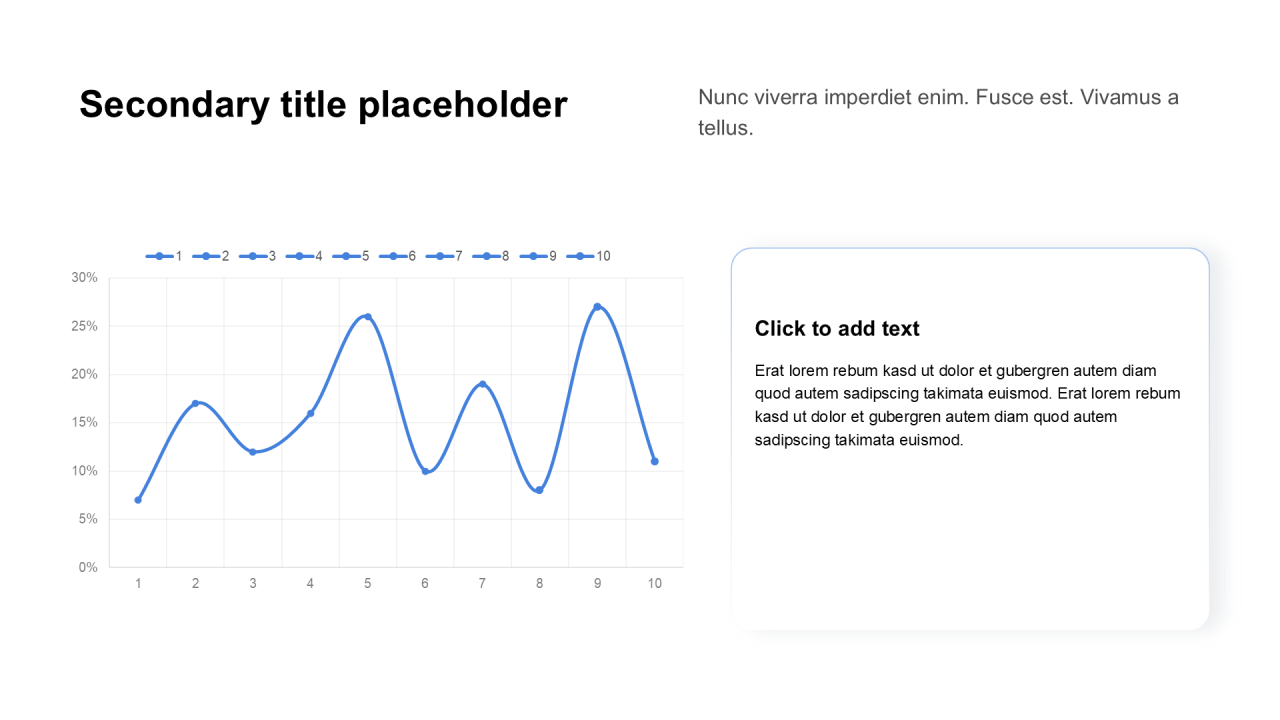Click the 27% peak data point at category 9
The image size is (1280, 720).
[597, 307]
